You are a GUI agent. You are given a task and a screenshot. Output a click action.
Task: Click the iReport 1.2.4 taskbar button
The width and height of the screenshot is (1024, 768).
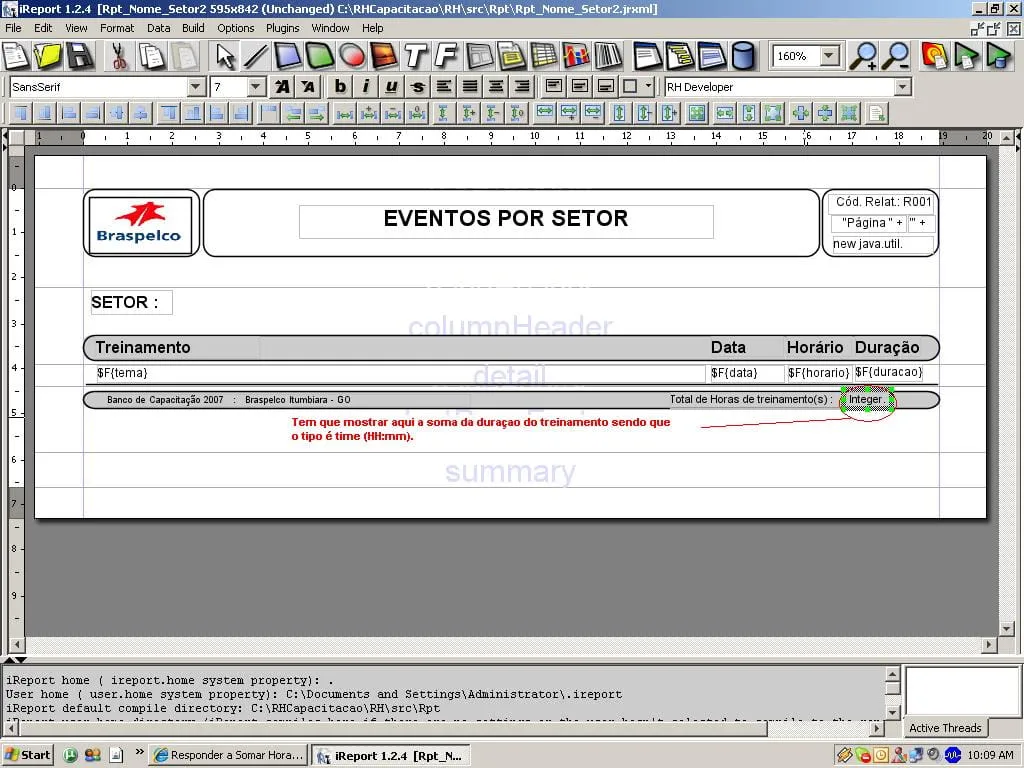[x=391, y=756]
